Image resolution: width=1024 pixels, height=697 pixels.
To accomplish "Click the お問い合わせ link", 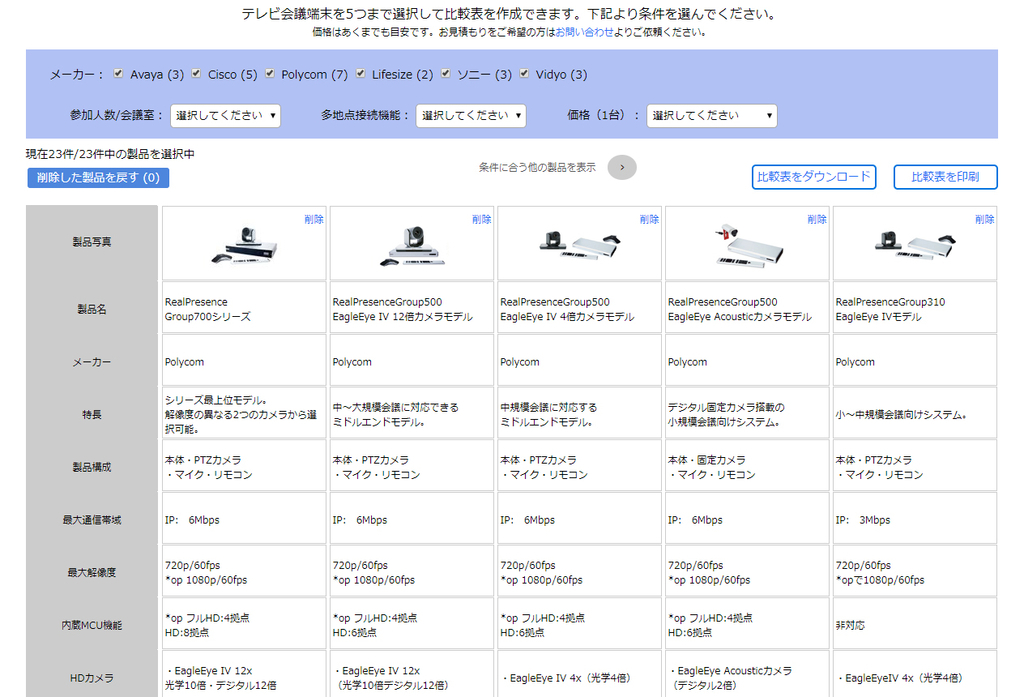I will click(584, 32).
